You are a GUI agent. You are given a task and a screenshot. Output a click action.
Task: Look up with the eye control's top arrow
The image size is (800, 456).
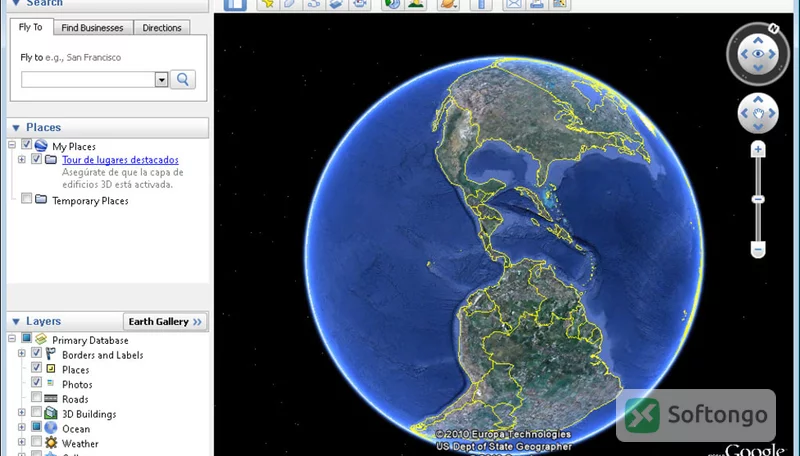point(758,40)
